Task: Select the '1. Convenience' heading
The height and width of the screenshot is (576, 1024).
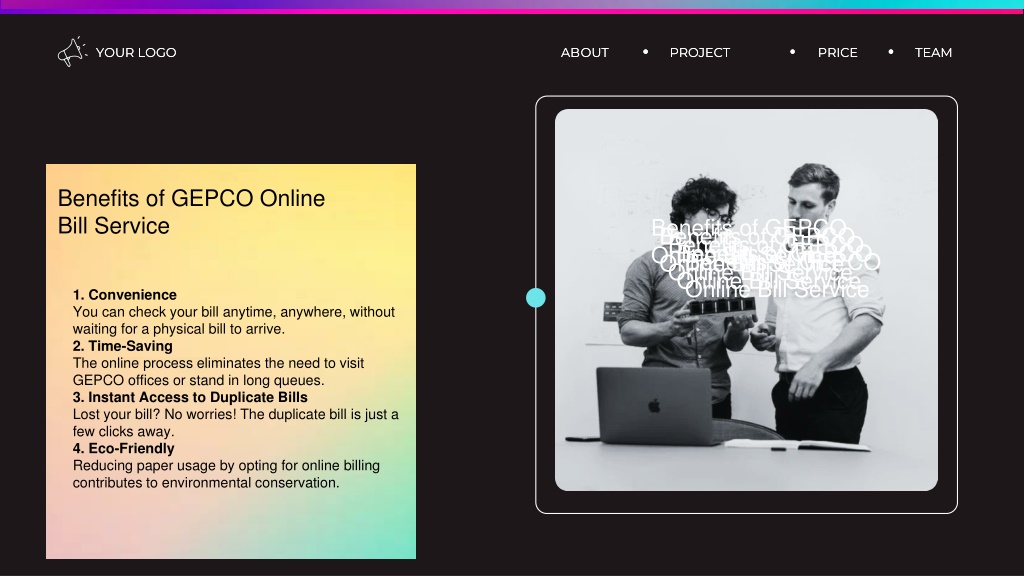Action: click(125, 295)
